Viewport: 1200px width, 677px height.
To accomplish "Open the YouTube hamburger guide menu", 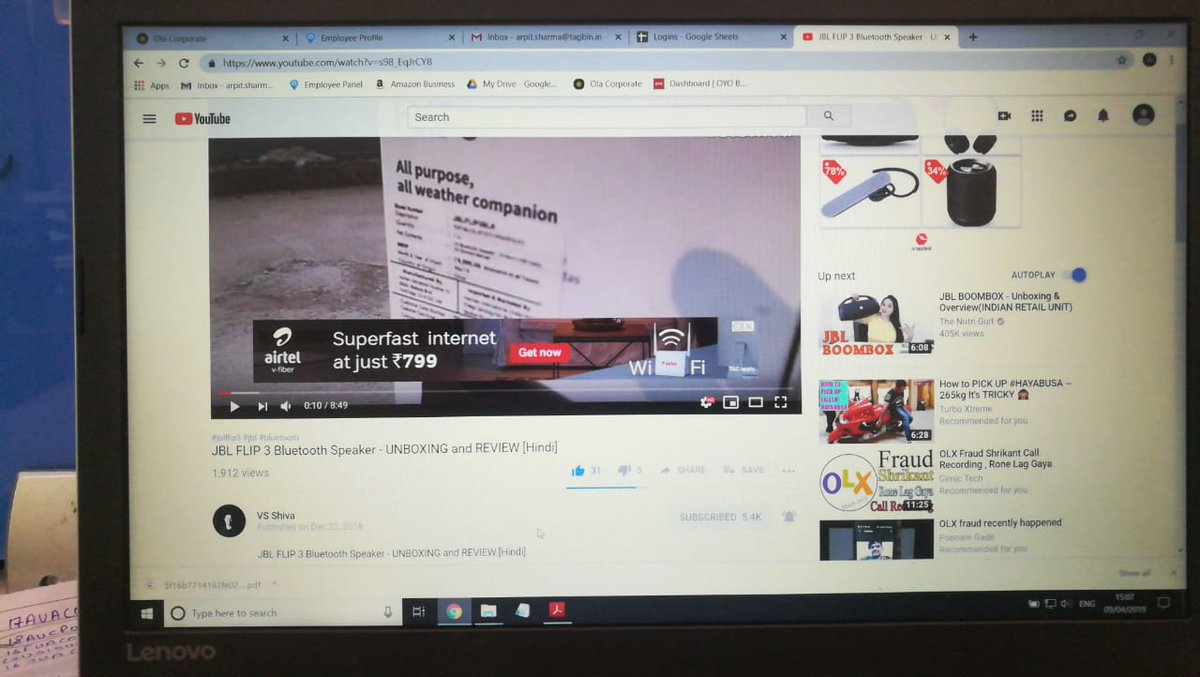I will coord(149,119).
